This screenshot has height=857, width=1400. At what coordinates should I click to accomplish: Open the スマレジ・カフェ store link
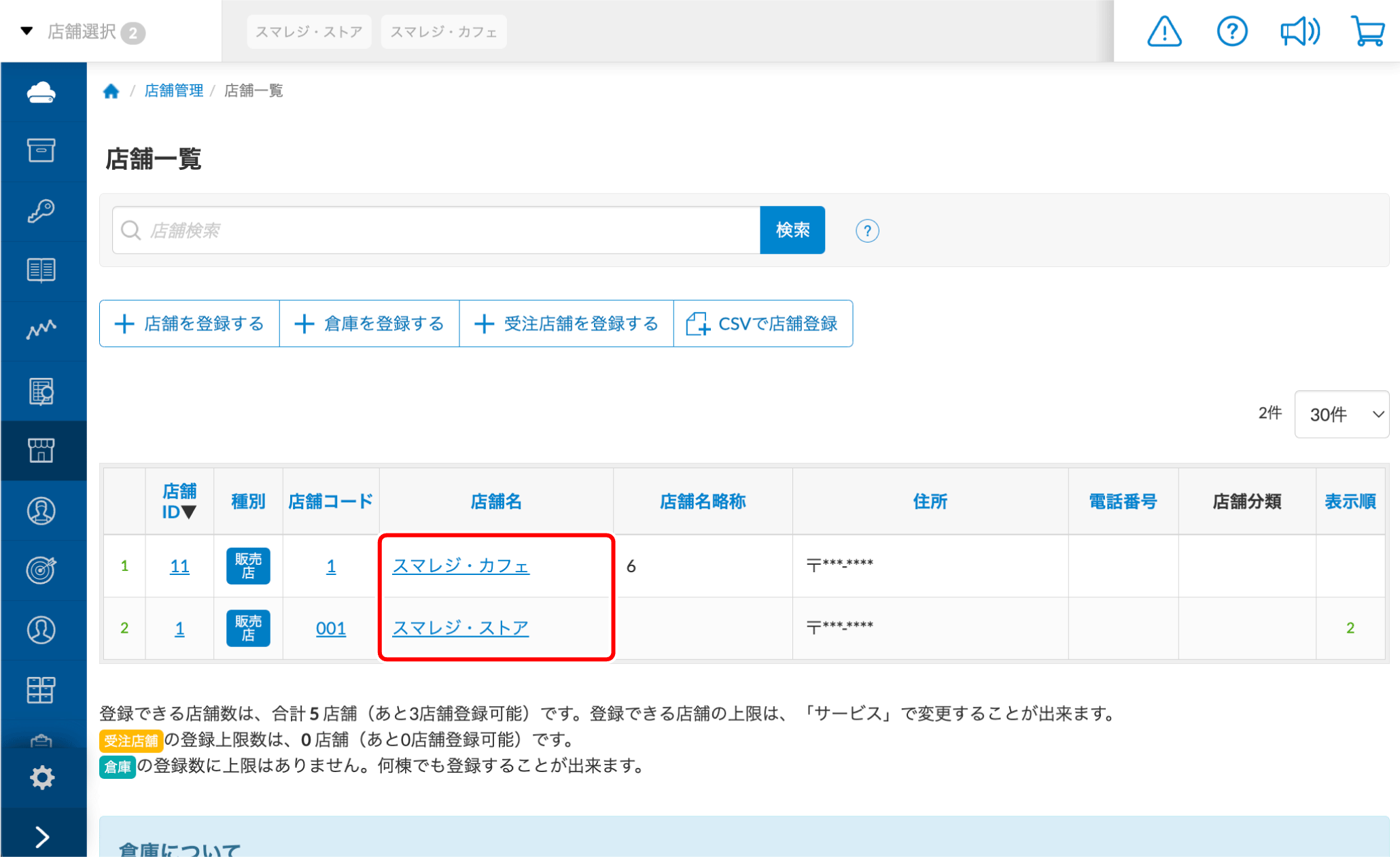pyautogui.click(x=460, y=565)
